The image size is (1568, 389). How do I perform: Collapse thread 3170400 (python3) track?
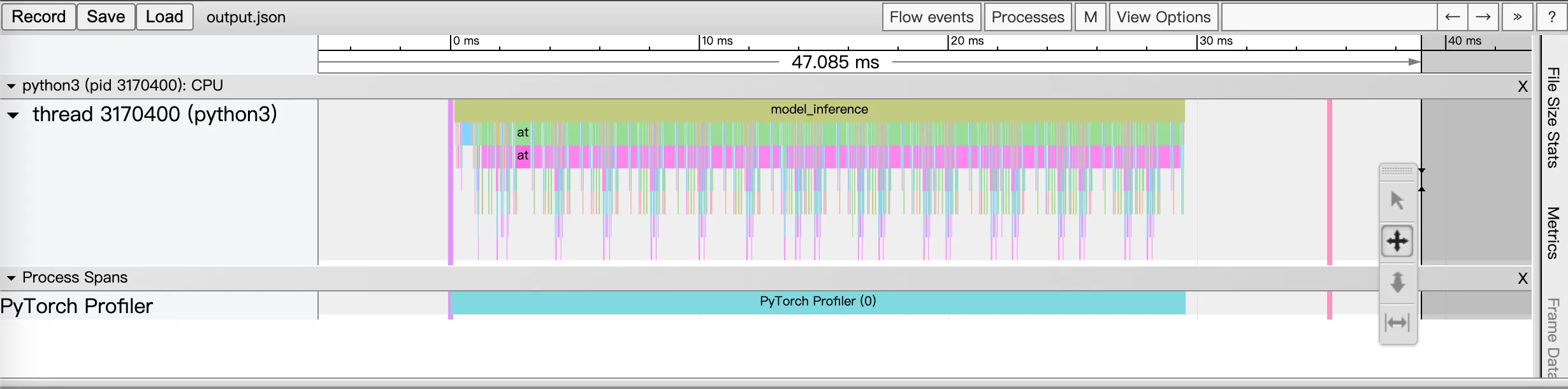click(13, 115)
